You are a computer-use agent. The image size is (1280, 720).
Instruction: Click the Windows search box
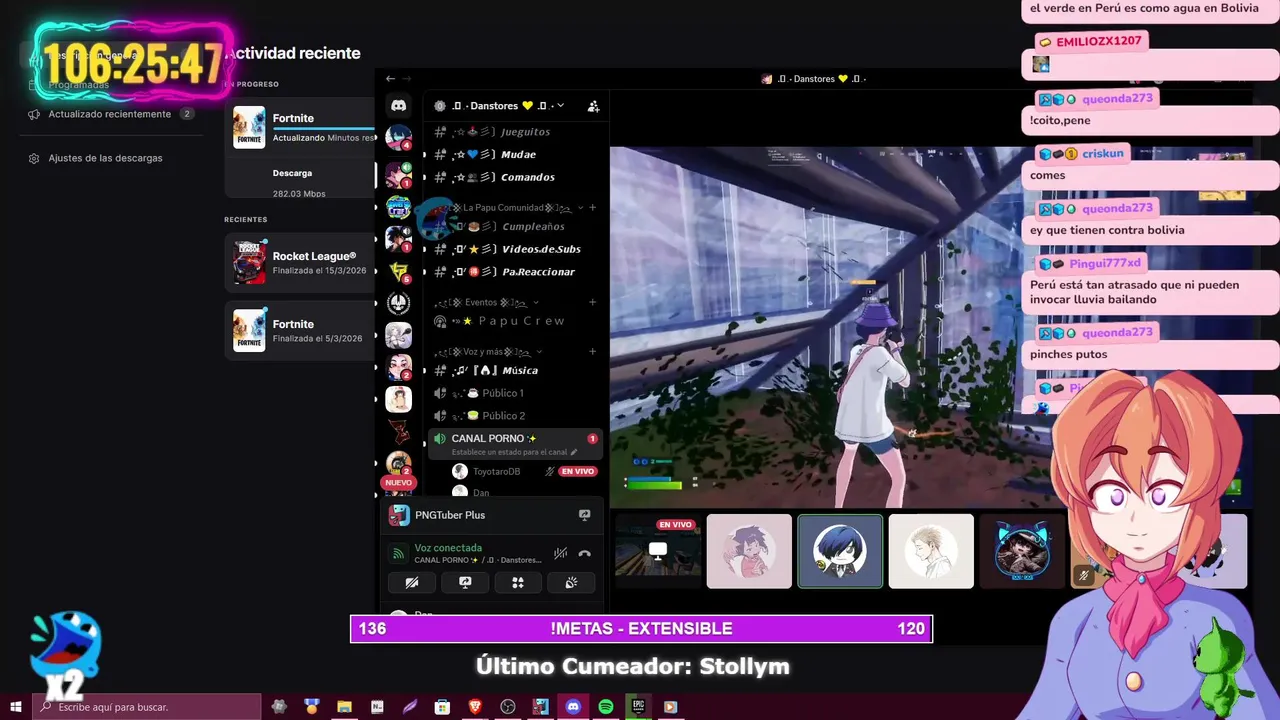point(148,707)
